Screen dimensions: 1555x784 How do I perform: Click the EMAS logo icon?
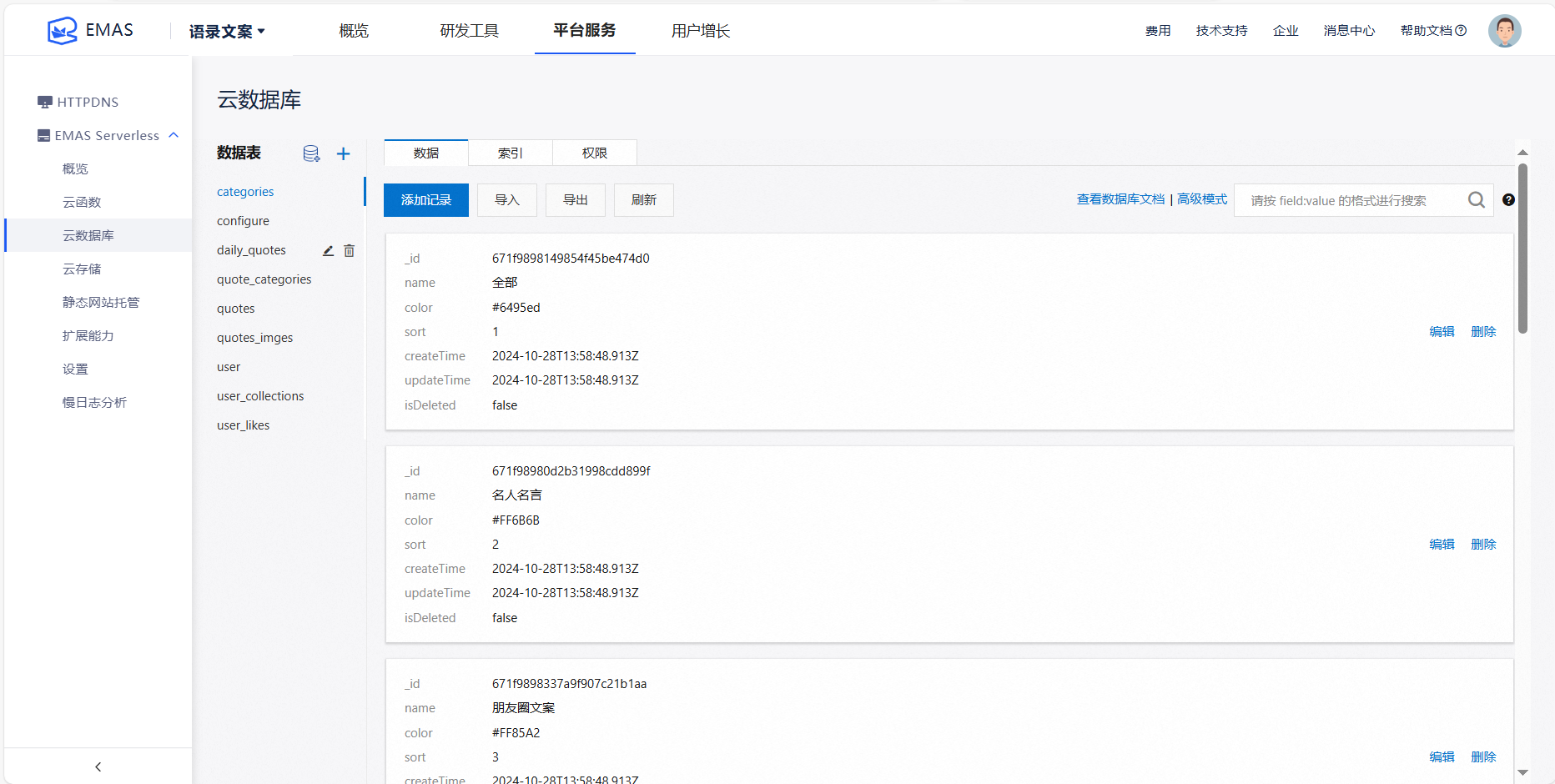click(x=63, y=31)
